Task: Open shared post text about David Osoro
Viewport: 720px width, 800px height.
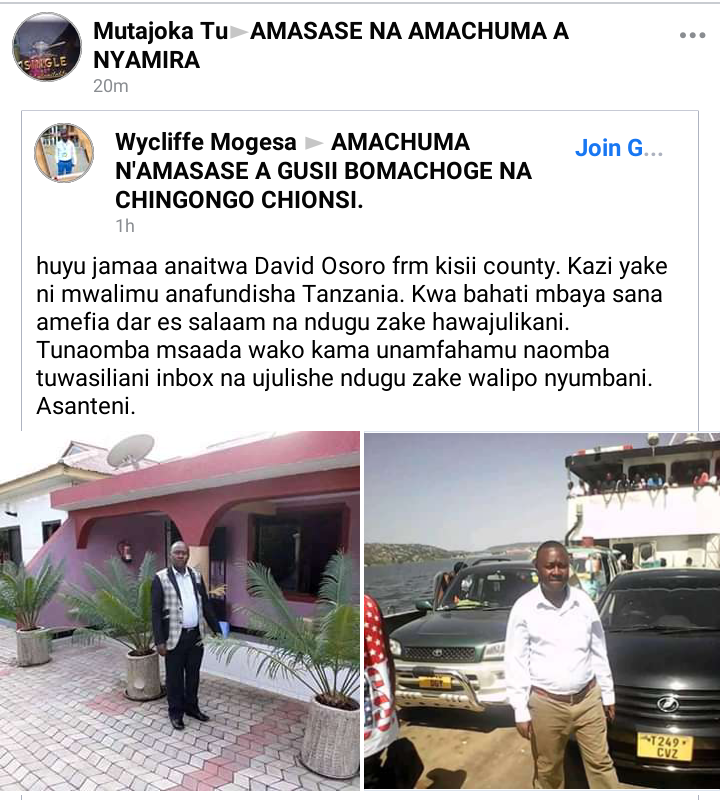Action: click(x=352, y=336)
